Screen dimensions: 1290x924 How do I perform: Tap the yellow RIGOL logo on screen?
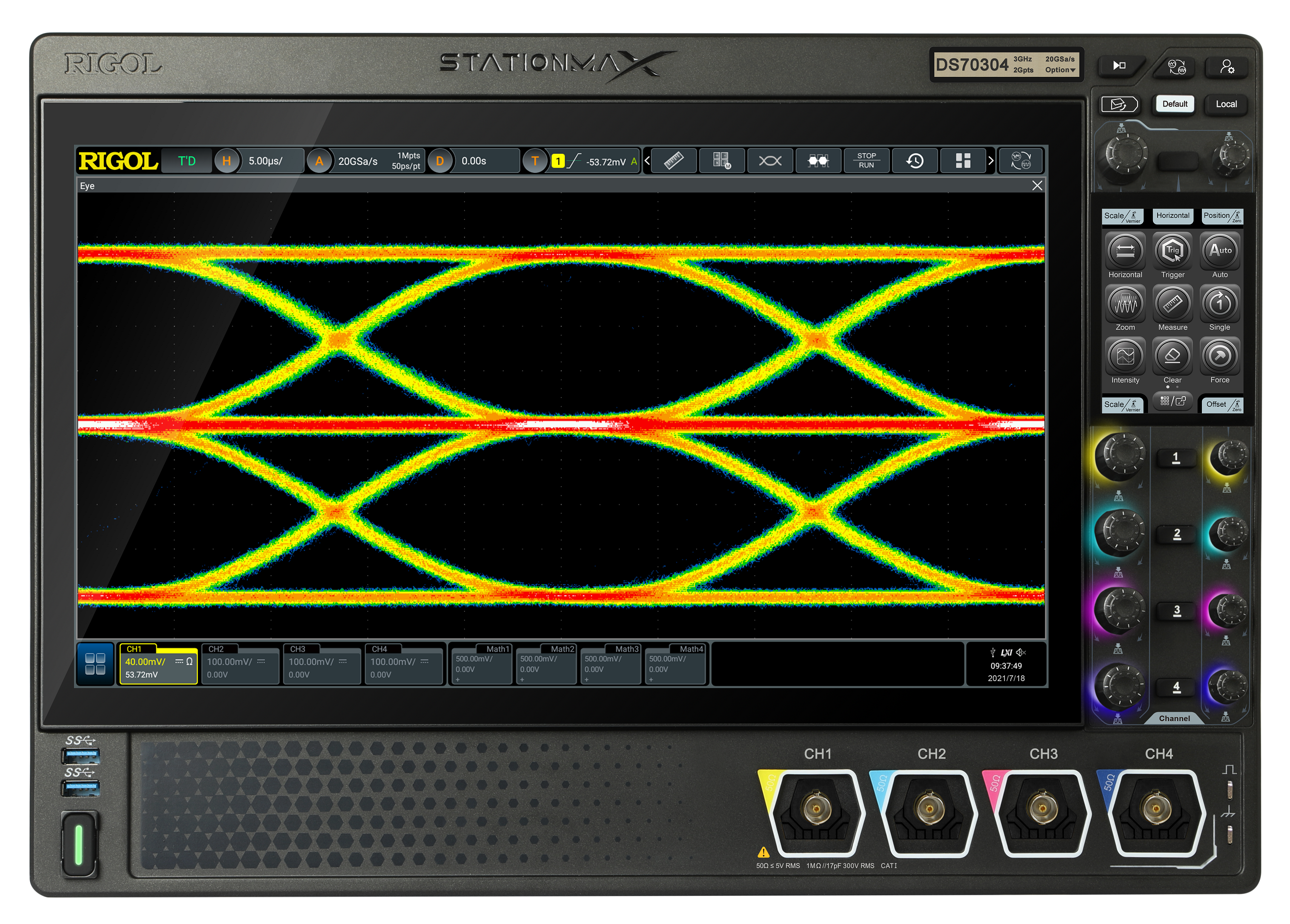point(118,161)
